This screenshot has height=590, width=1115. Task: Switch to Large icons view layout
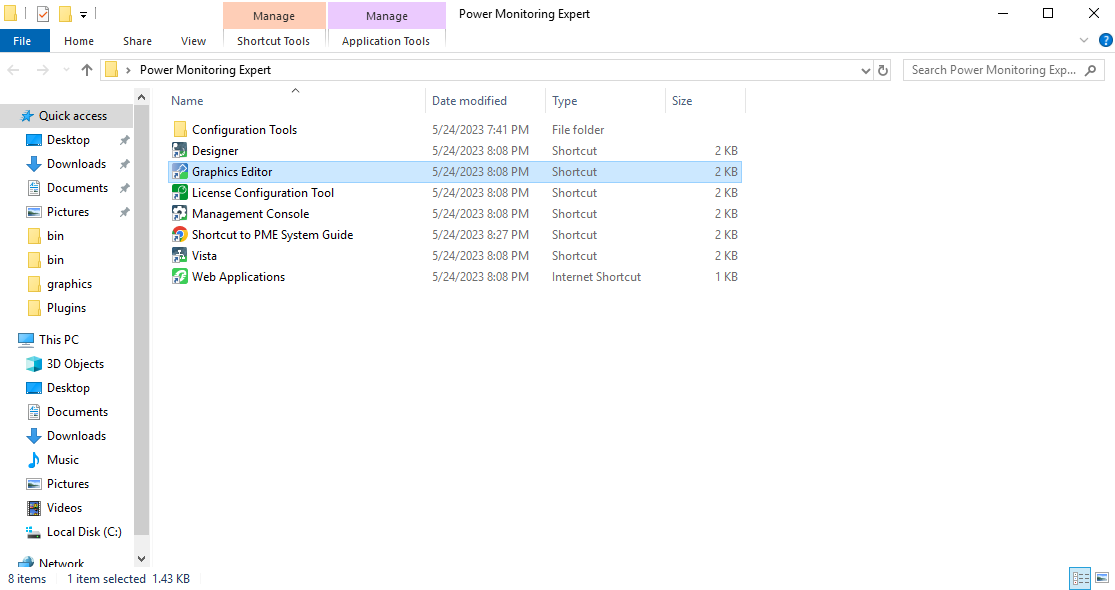coord(1102,578)
